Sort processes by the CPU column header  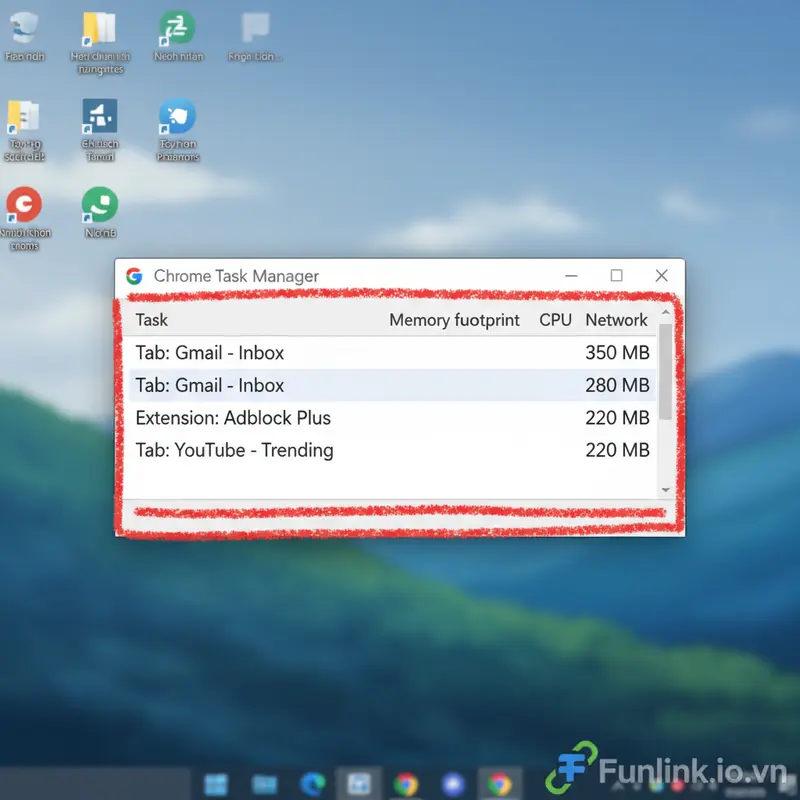(x=555, y=320)
